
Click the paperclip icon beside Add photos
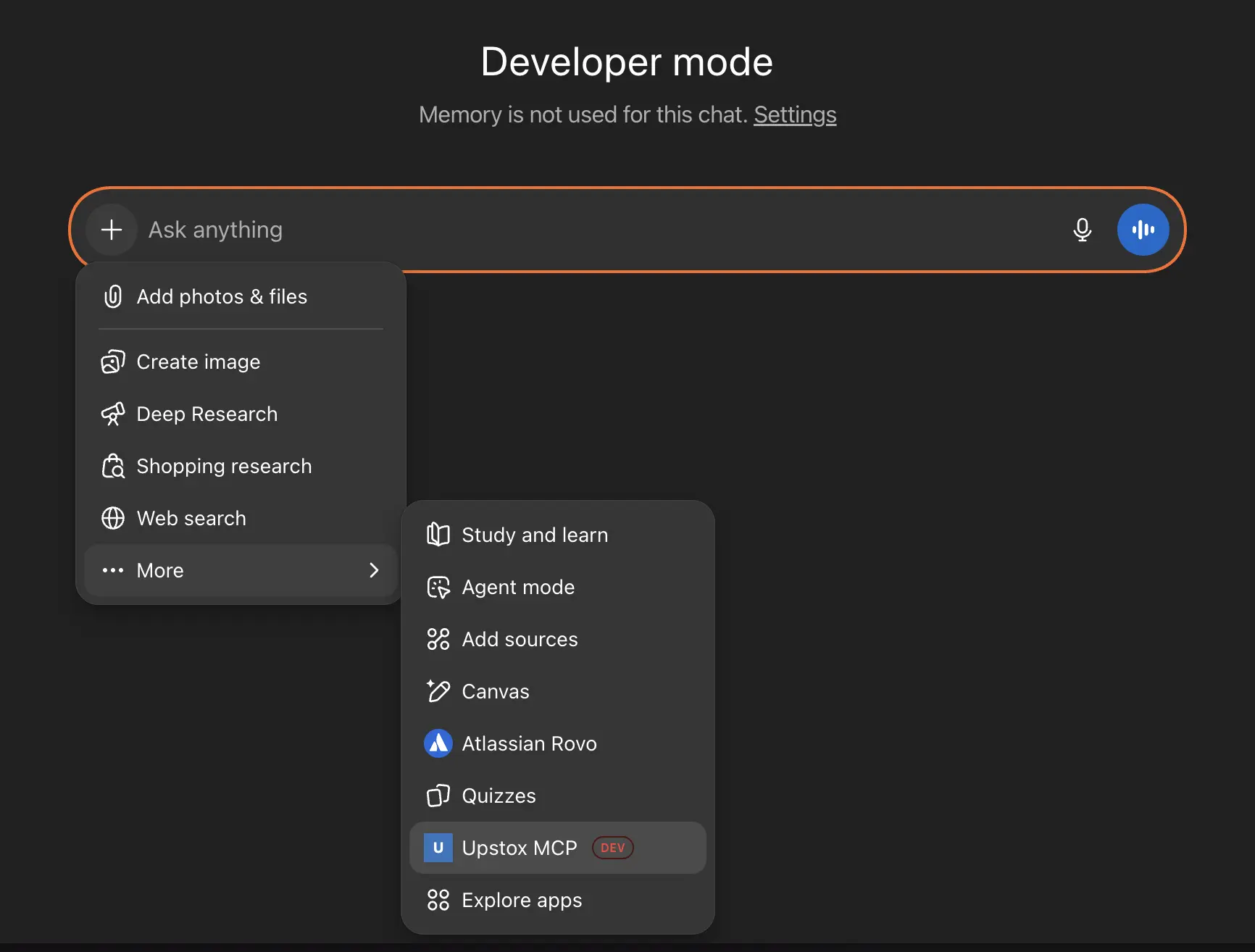113,296
